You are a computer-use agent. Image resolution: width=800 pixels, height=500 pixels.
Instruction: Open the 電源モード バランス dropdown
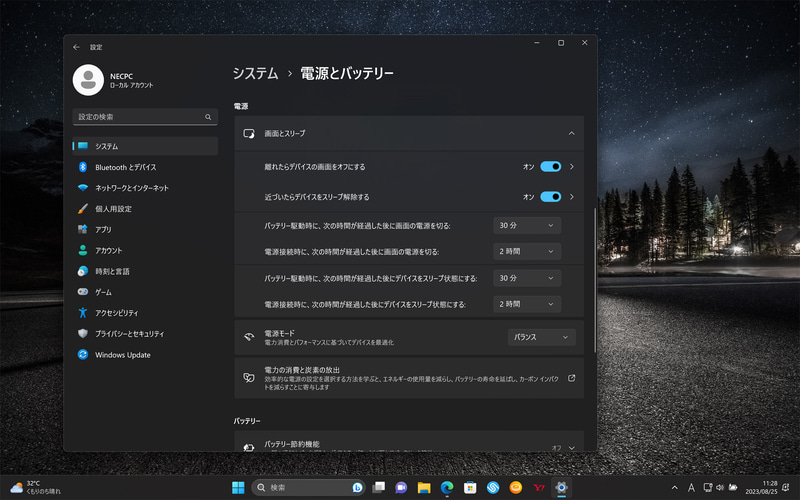(x=541, y=337)
